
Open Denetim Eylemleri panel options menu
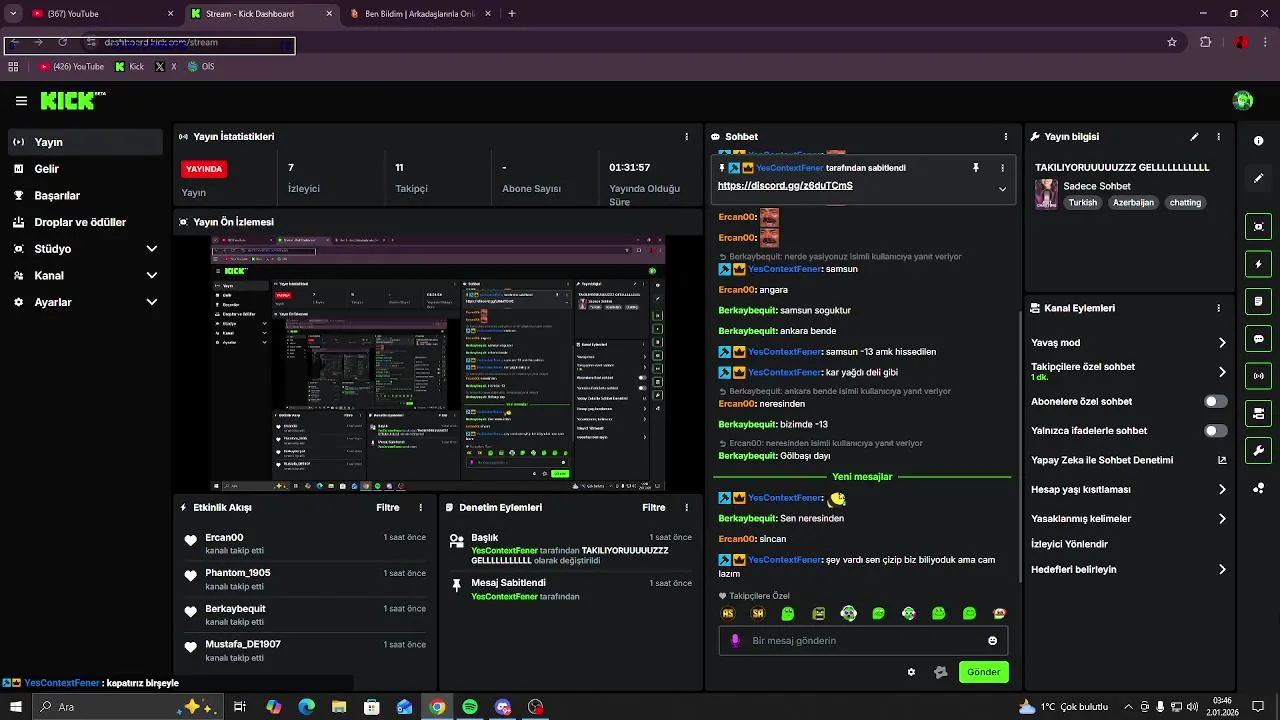click(x=686, y=508)
